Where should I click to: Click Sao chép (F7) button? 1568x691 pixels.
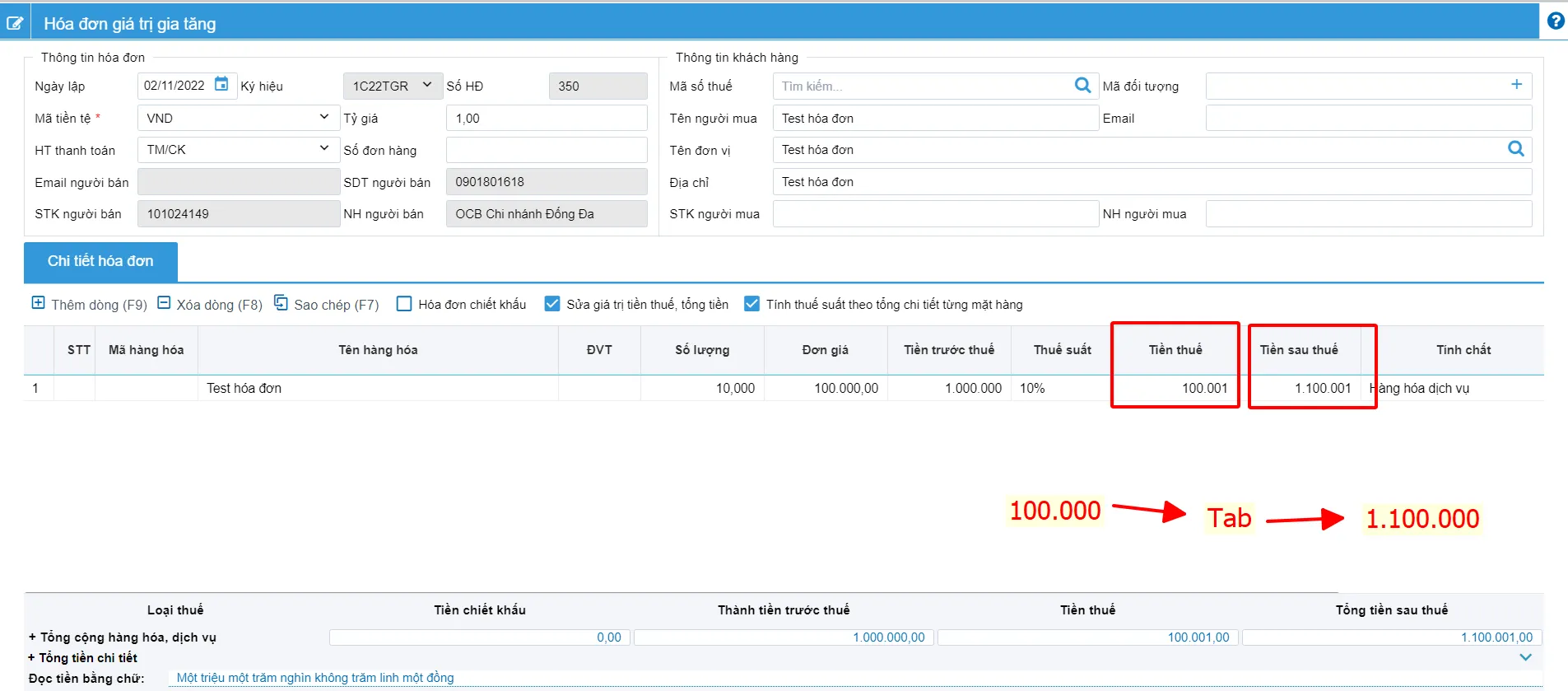coord(327,304)
